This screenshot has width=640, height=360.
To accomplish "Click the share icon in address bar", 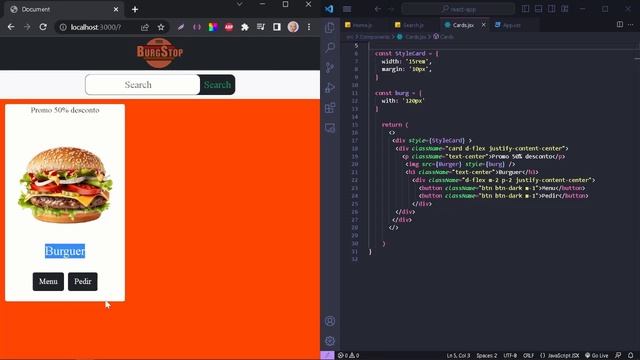I will [144, 27].
